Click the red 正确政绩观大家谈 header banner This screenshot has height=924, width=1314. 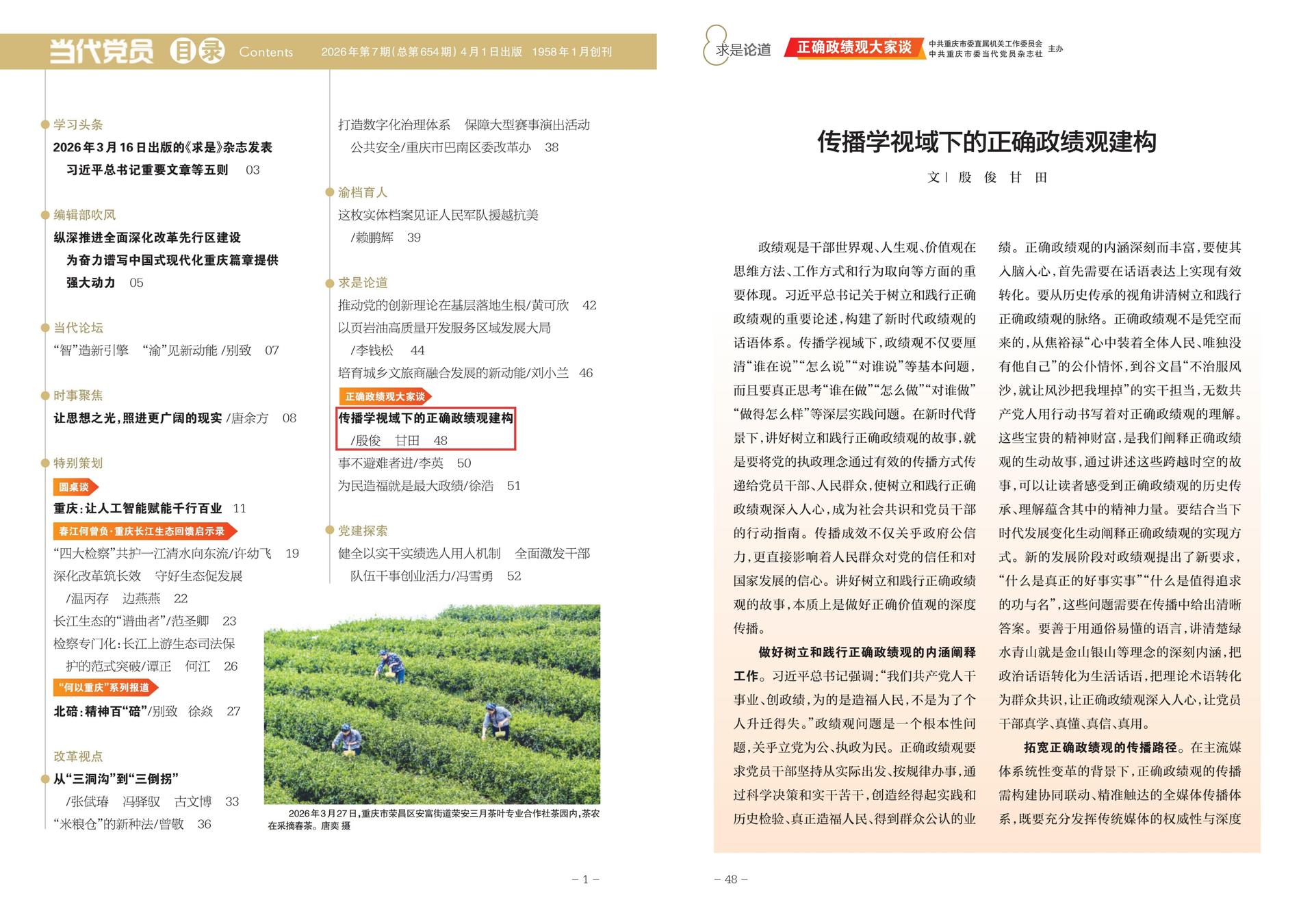click(854, 47)
